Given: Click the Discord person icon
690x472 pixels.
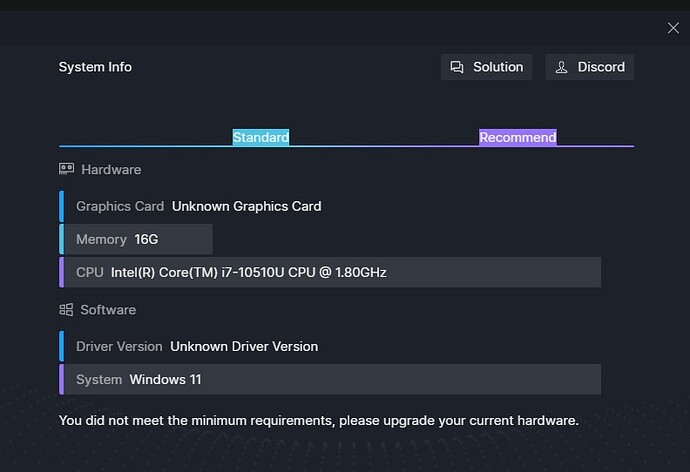Looking at the screenshot, I should (562, 67).
